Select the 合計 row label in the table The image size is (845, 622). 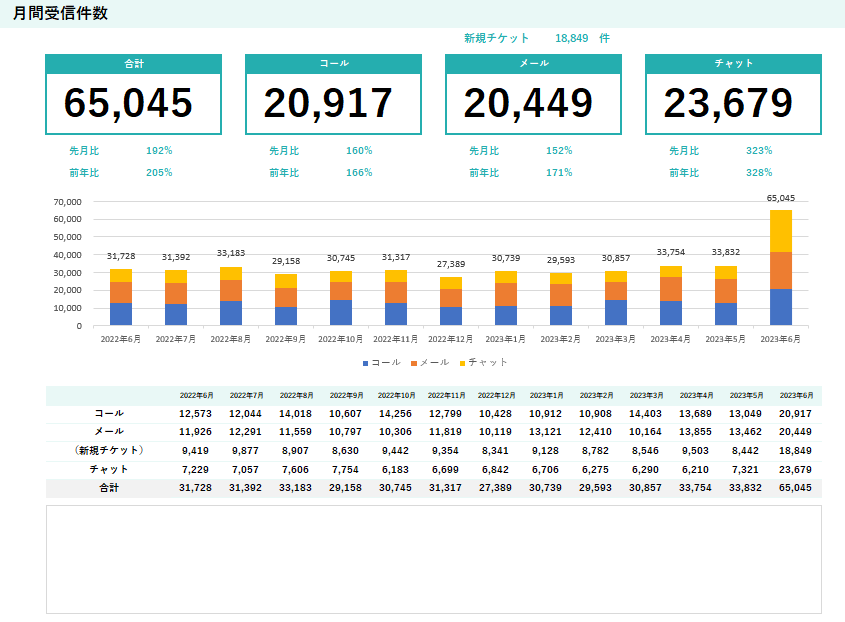110,487
